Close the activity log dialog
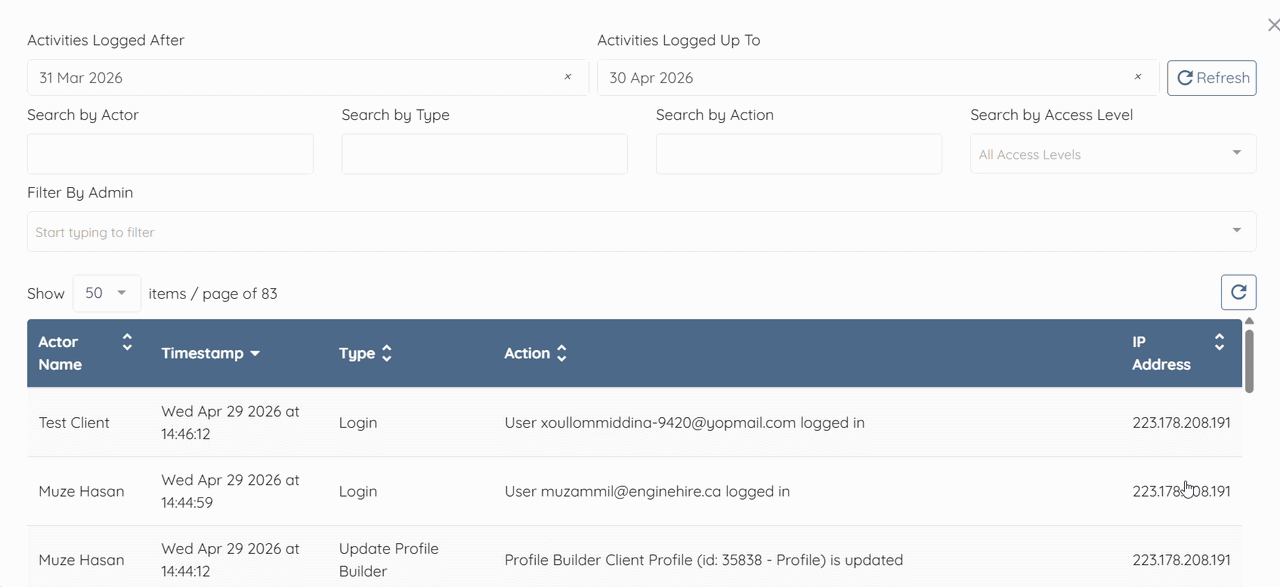This screenshot has width=1280, height=587. [1273, 26]
